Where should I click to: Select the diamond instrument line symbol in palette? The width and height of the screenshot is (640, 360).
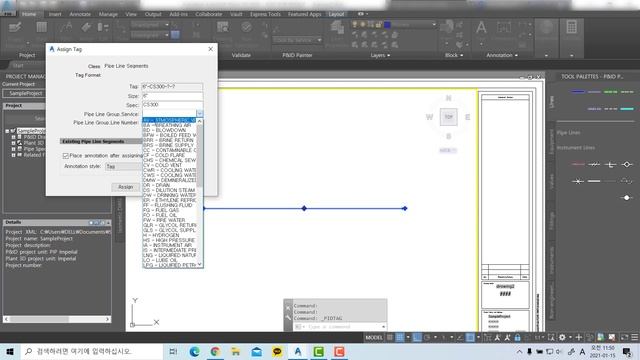coord(627,164)
